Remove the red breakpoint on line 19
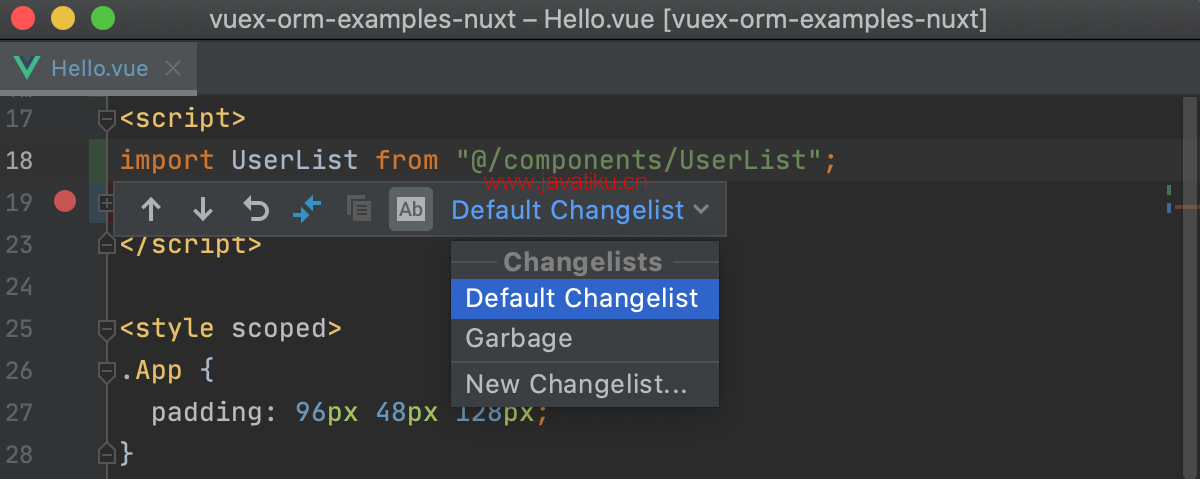 (65, 202)
